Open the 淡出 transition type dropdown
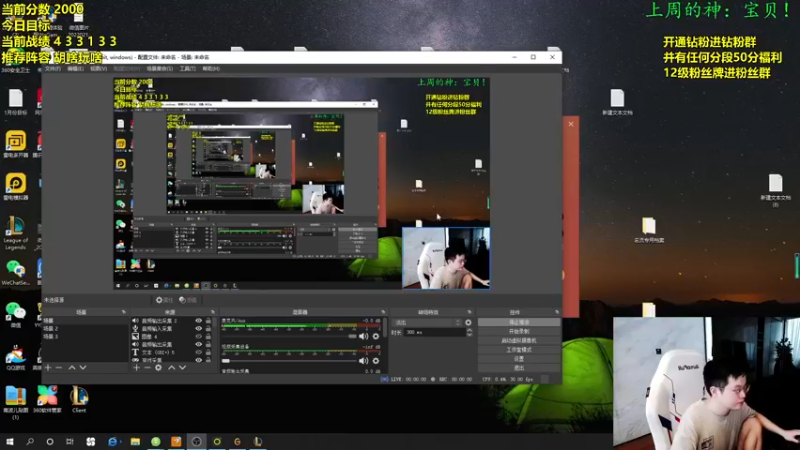Viewport: 800px width, 450px height. (427, 322)
